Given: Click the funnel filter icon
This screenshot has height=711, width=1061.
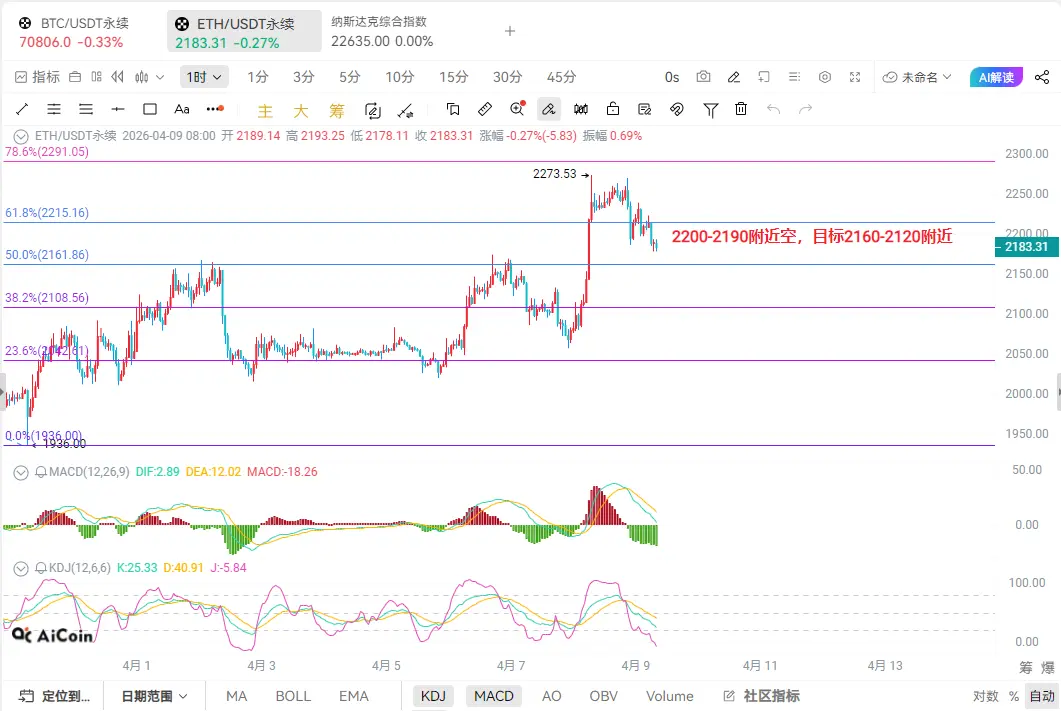Looking at the screenshot, I should pos(710,110).
